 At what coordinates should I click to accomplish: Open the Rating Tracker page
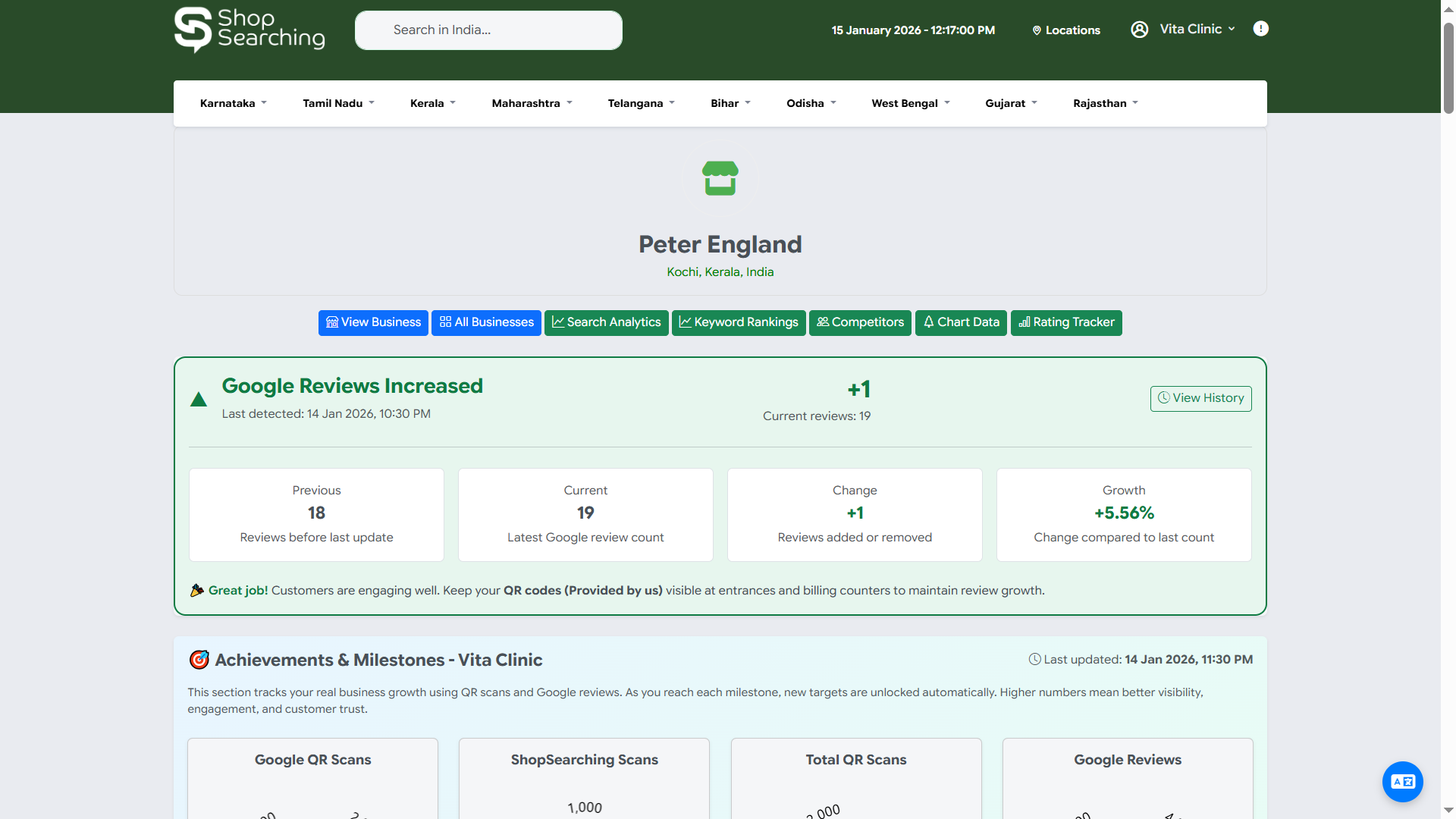(1065, 322)
